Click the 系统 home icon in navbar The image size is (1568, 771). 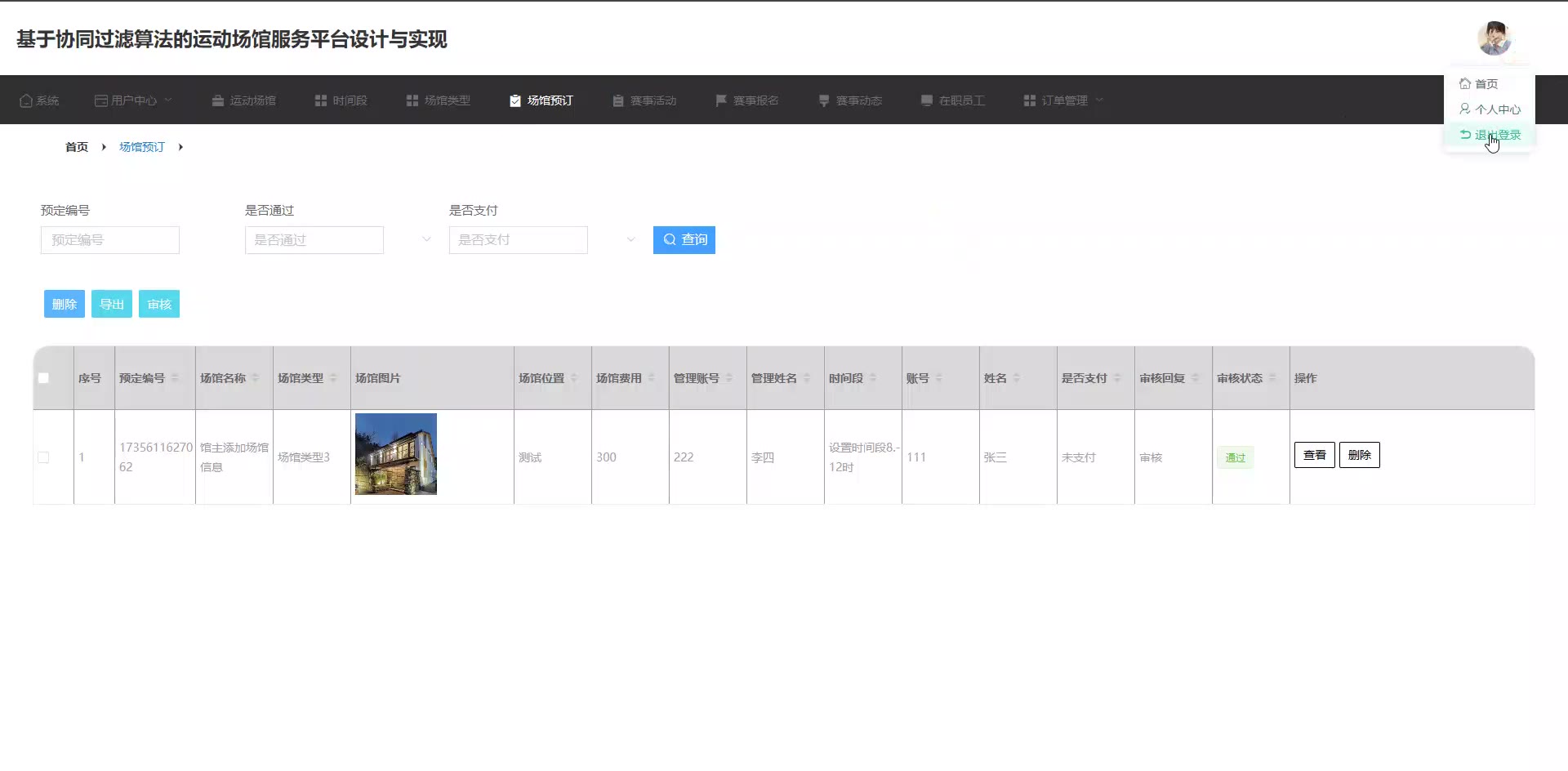pos(26,100)
